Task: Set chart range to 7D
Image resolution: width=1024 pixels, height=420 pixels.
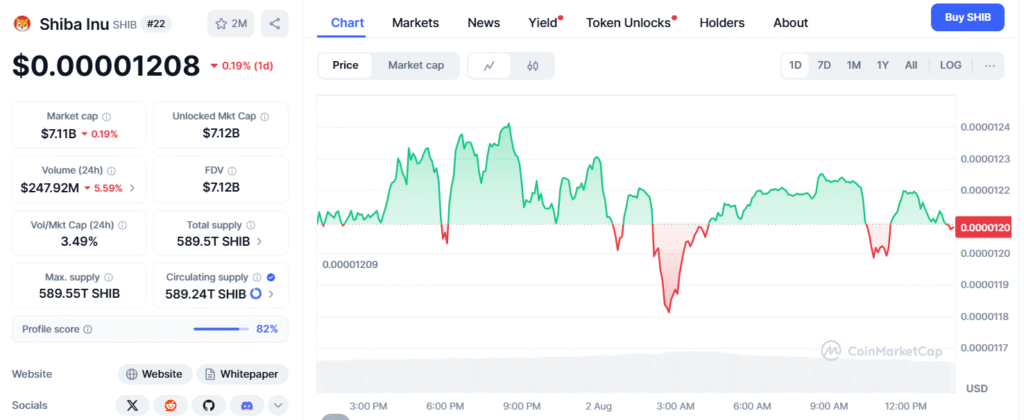Action: [824, 65]
